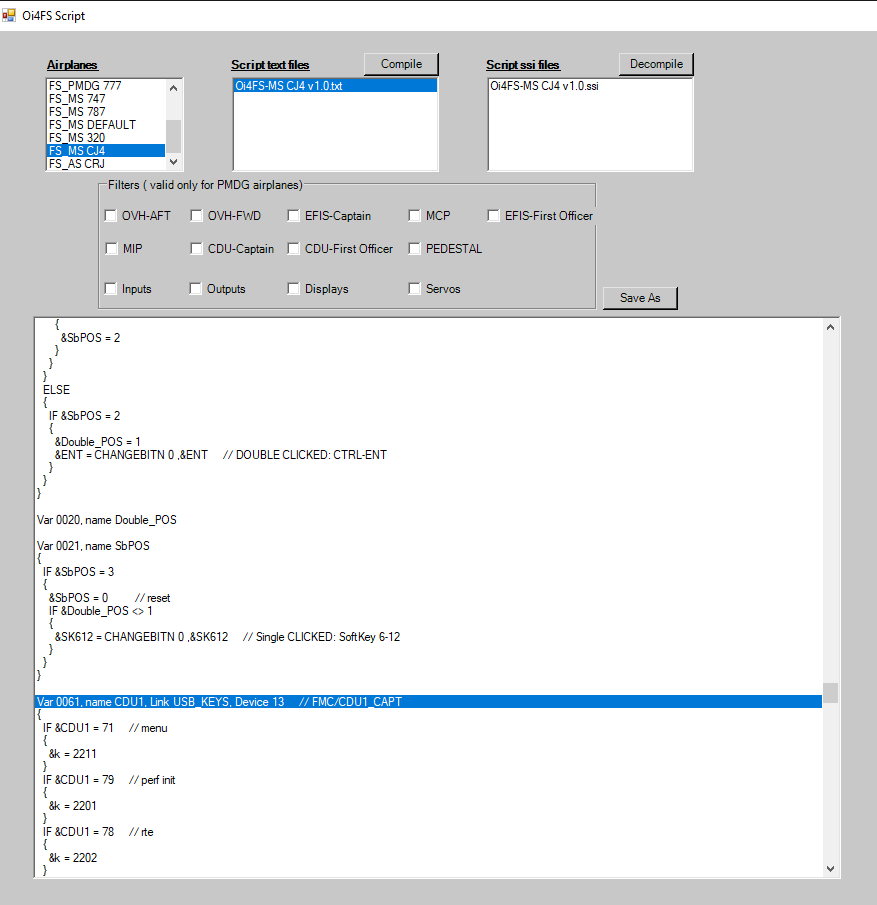877x905 pixels.
Task: Enable the OVH-FWD filter
Action: point(196,215)
